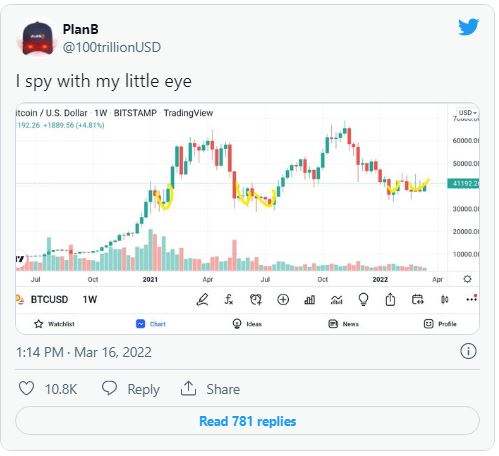Click the plus circle add icon
Screen dimensions: 499x456
283,300
